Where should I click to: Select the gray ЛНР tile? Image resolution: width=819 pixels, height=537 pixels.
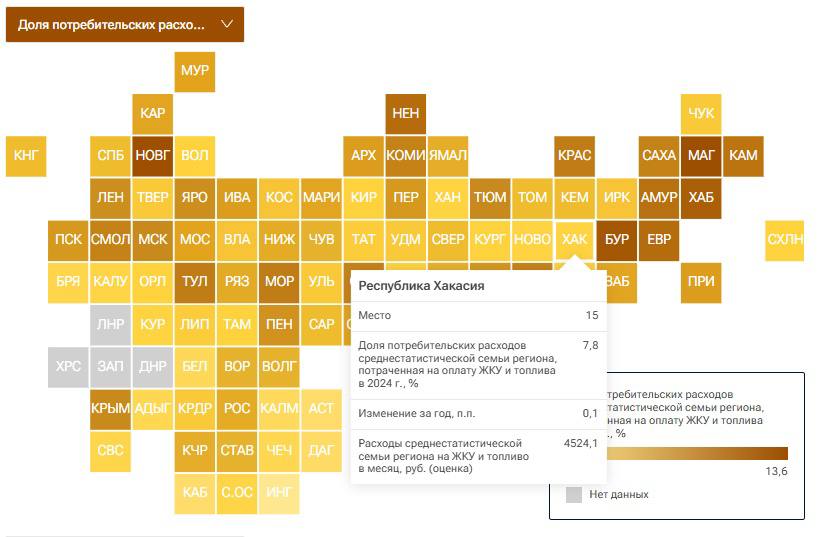coord(110,325)
